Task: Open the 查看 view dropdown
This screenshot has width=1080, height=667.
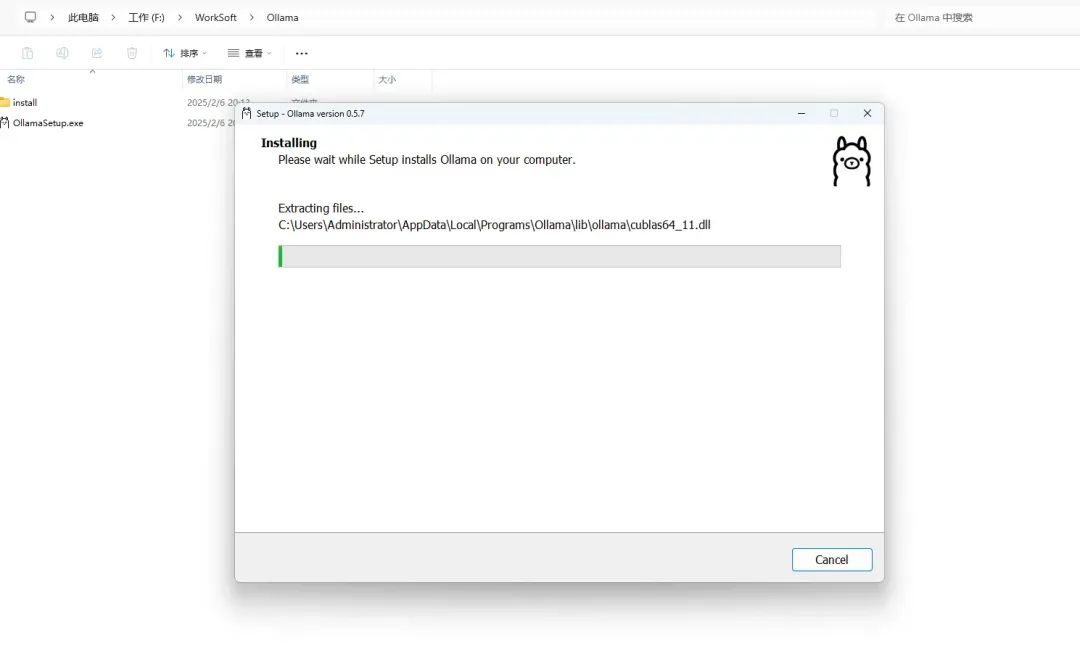Action: (x=249, y=53)
